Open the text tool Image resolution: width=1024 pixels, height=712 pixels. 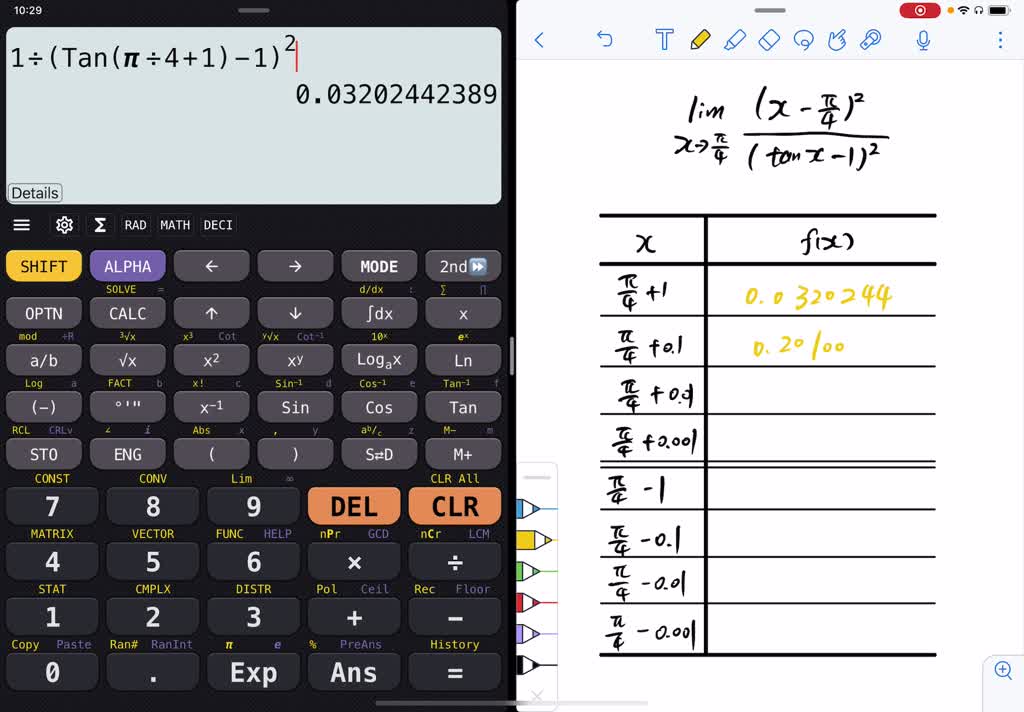pos(665,40)
